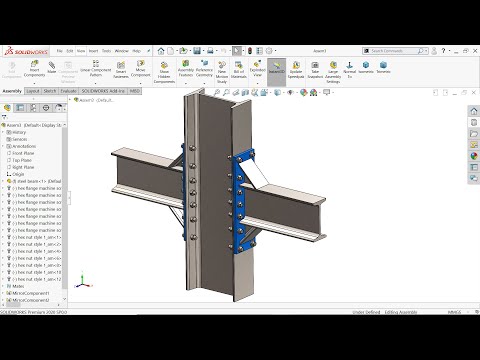480x360 pixels.
Task: Open Reference Geometry tool
Action: [x=204, y=68]
